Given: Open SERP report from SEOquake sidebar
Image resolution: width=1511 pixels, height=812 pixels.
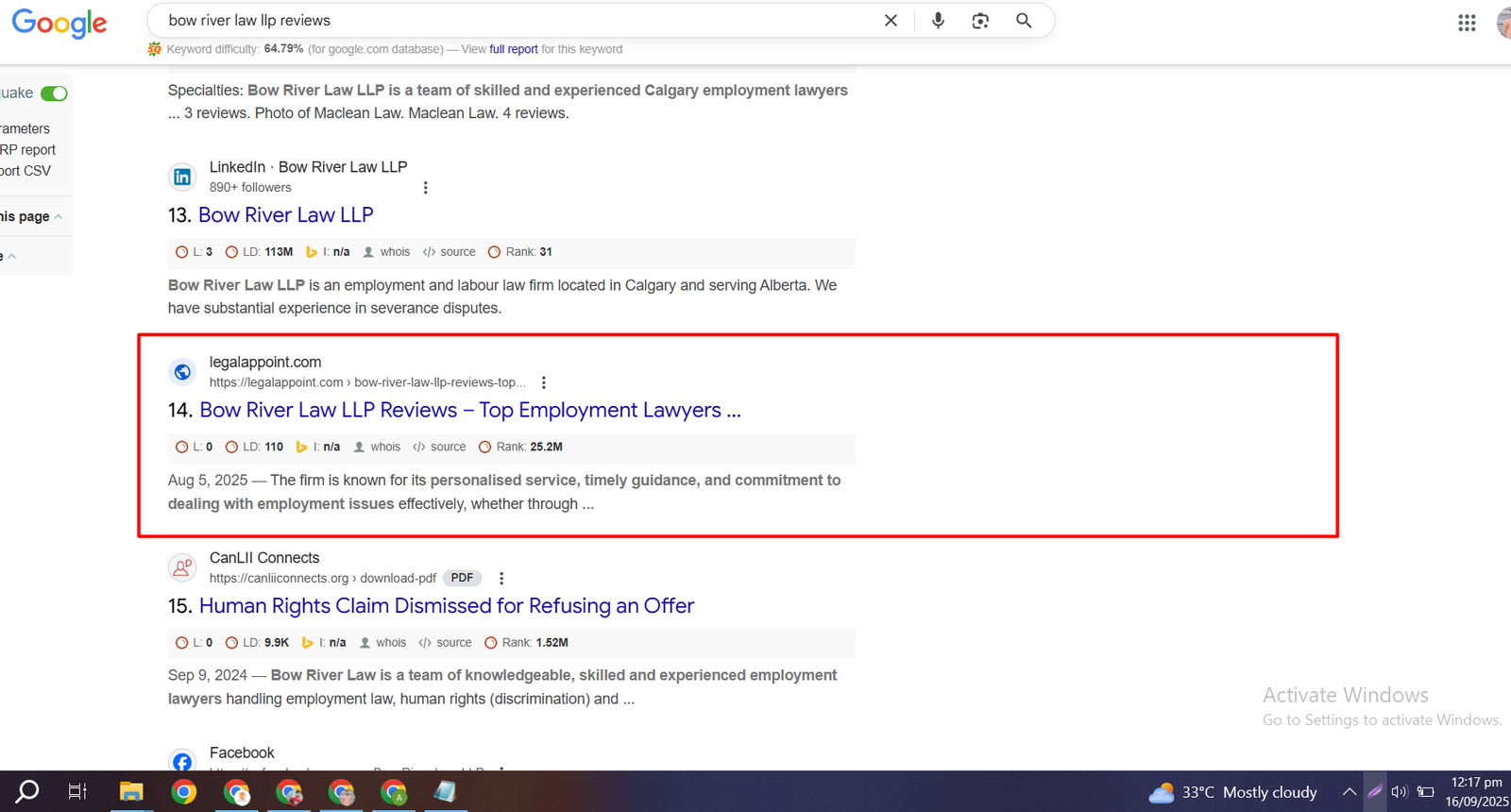Looking at the screenshot, I should (28, 150).
